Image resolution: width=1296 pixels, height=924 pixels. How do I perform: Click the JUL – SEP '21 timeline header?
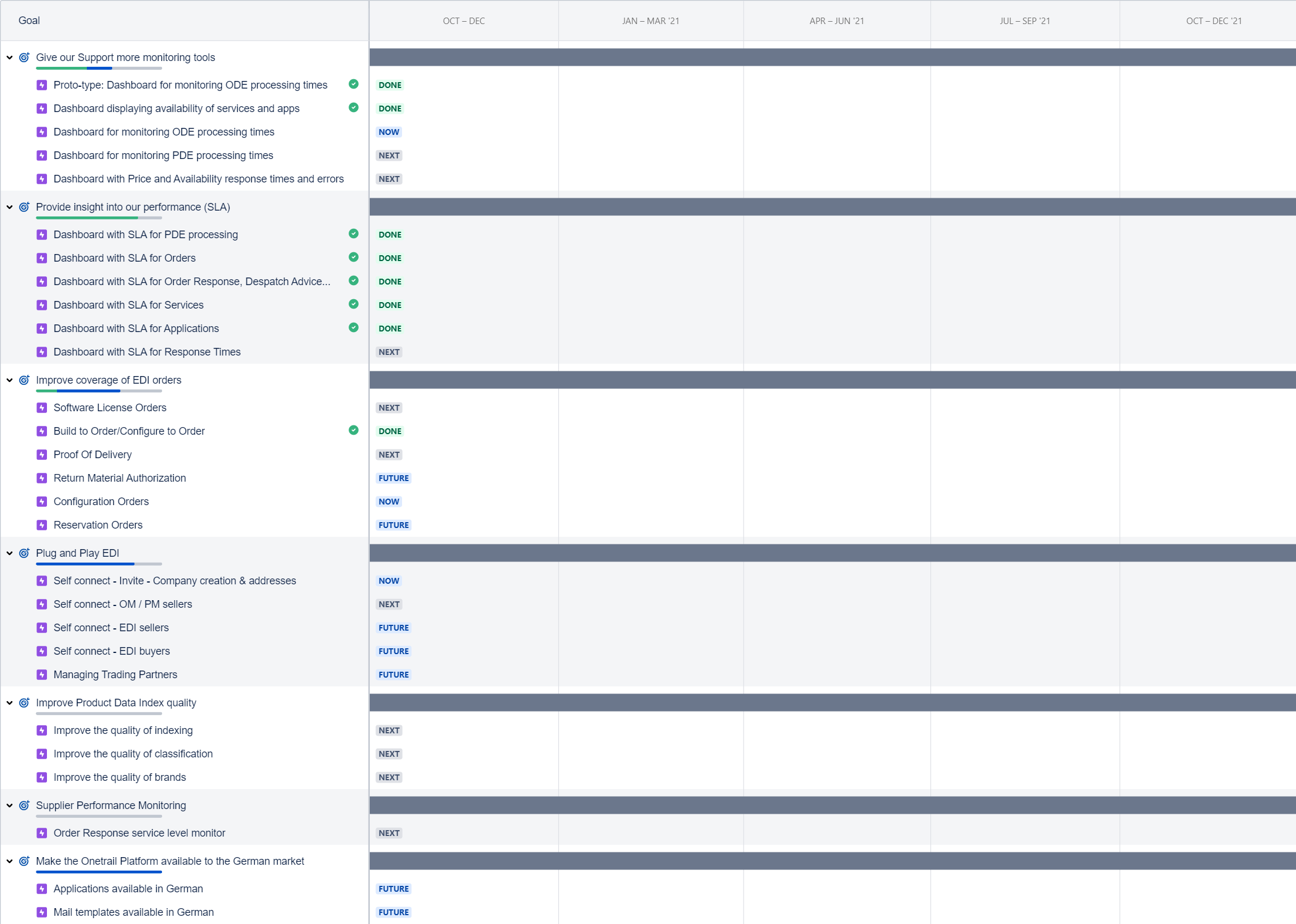point(1025,21)
